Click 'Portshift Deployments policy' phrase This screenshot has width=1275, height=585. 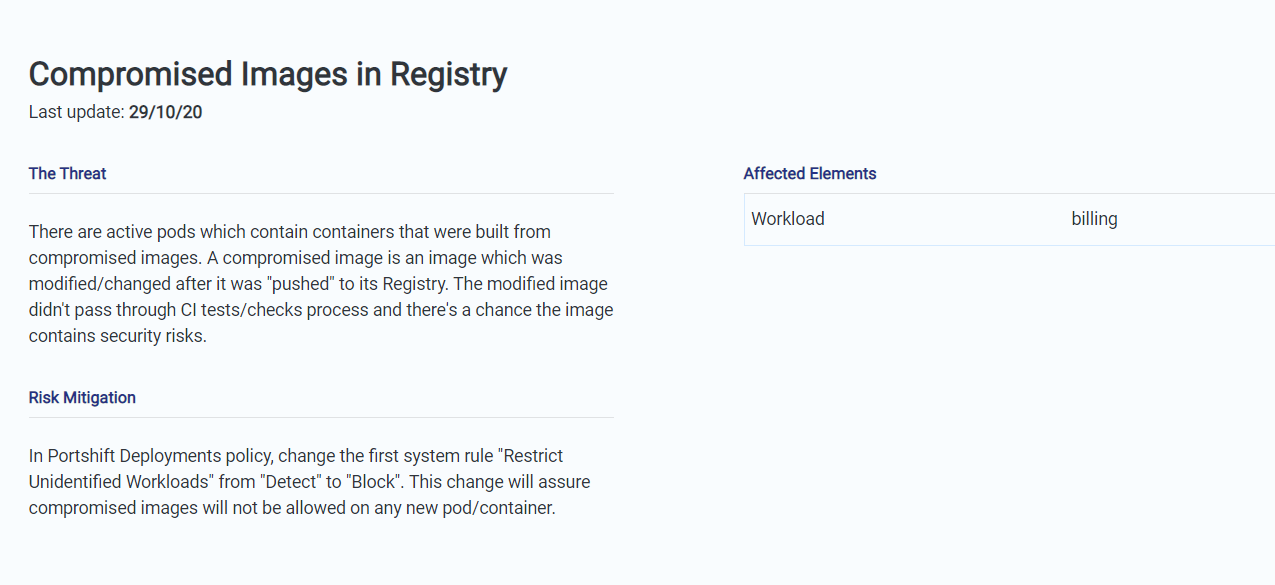coord(150,456)
